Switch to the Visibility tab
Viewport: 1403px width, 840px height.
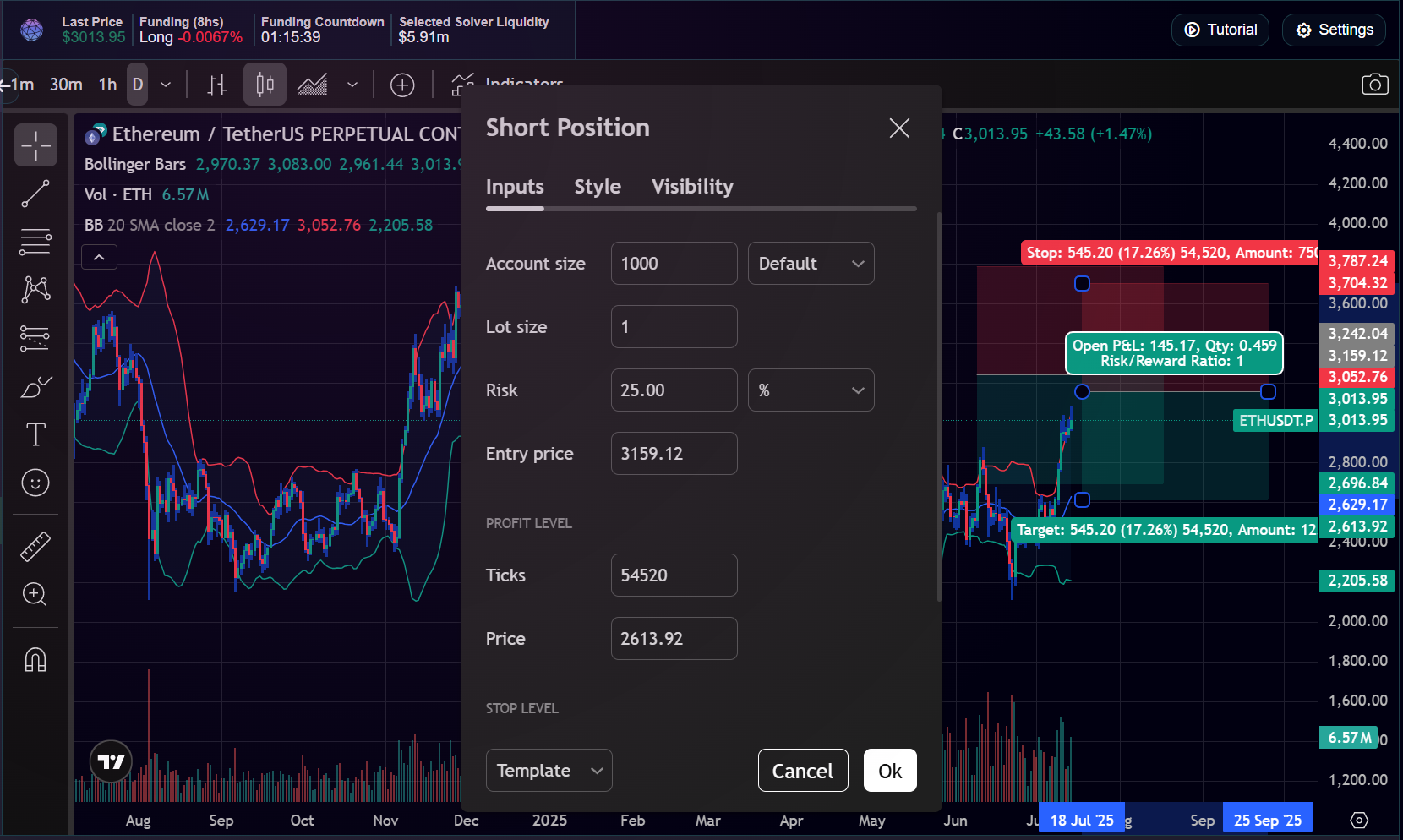coord(692,187)
